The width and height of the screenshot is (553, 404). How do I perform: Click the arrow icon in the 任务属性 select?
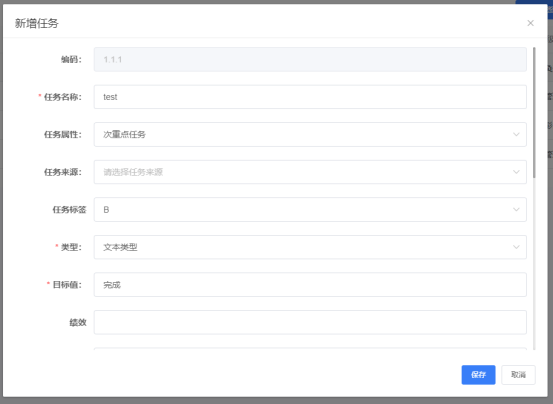tap(516, 134)
